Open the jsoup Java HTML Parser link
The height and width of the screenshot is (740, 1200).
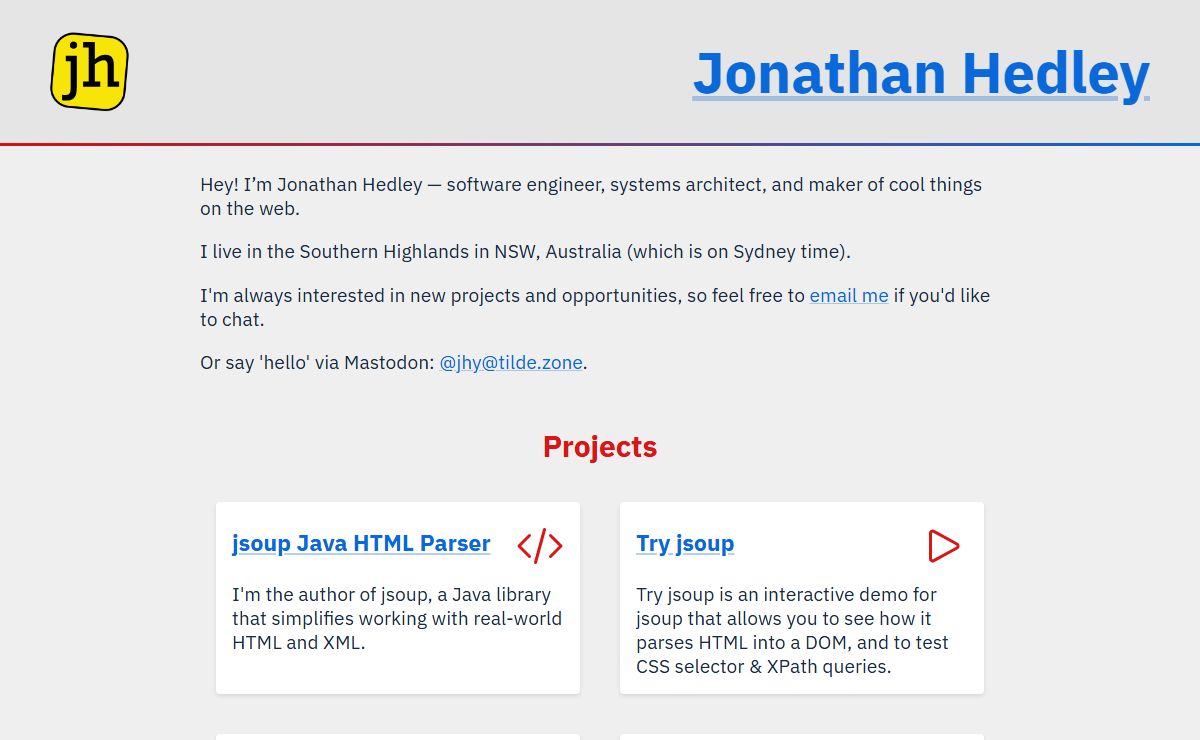(361, 543)
